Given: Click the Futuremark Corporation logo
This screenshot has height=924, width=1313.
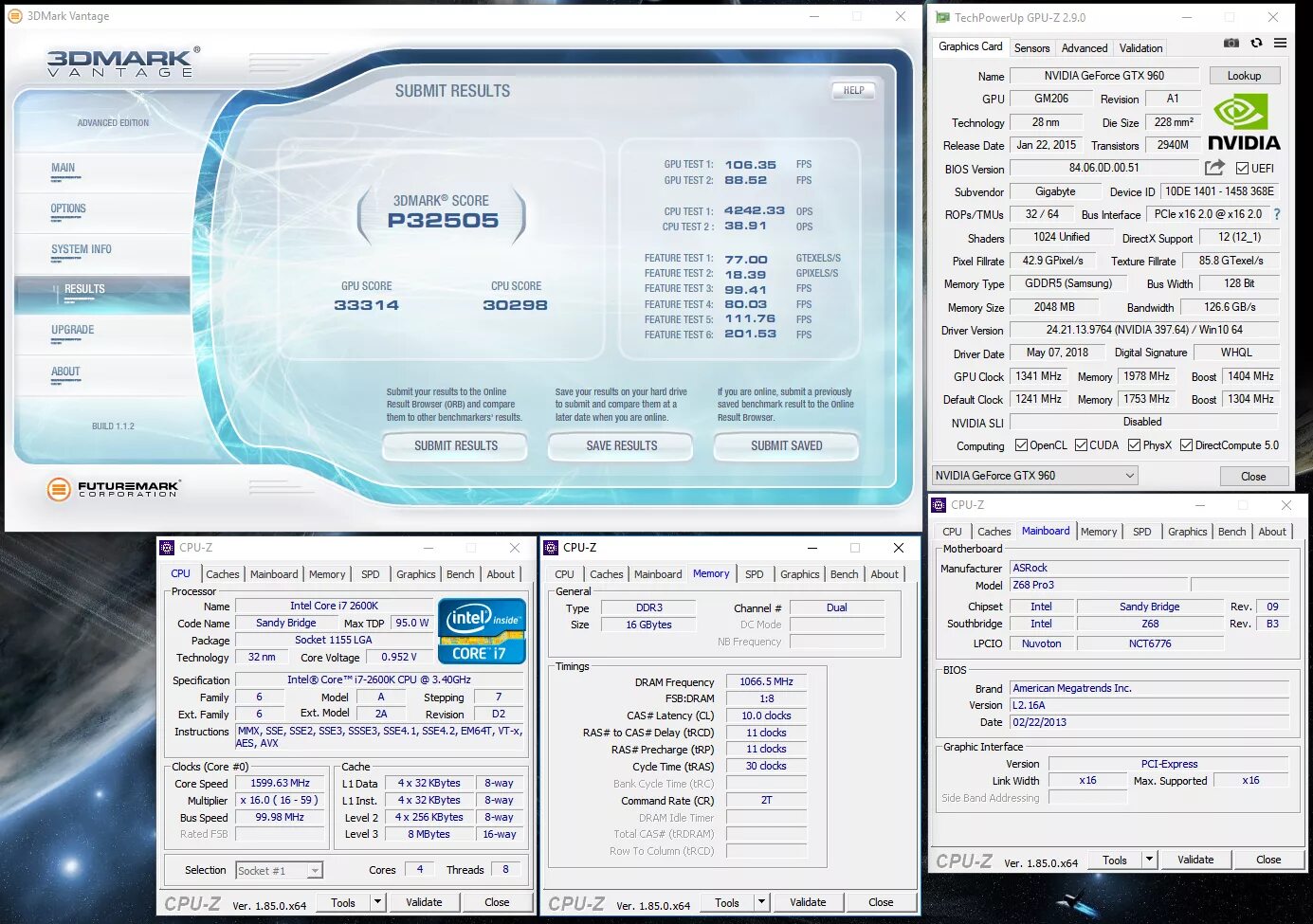Looking at the screenshot, I should [114, 488].
